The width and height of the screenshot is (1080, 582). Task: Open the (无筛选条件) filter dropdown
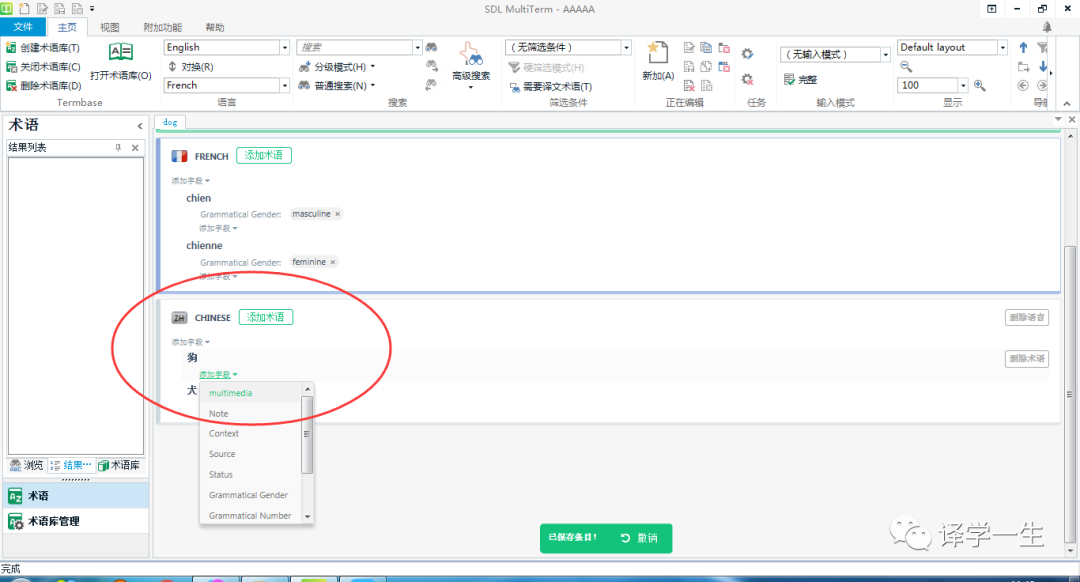tap(626, 48)
